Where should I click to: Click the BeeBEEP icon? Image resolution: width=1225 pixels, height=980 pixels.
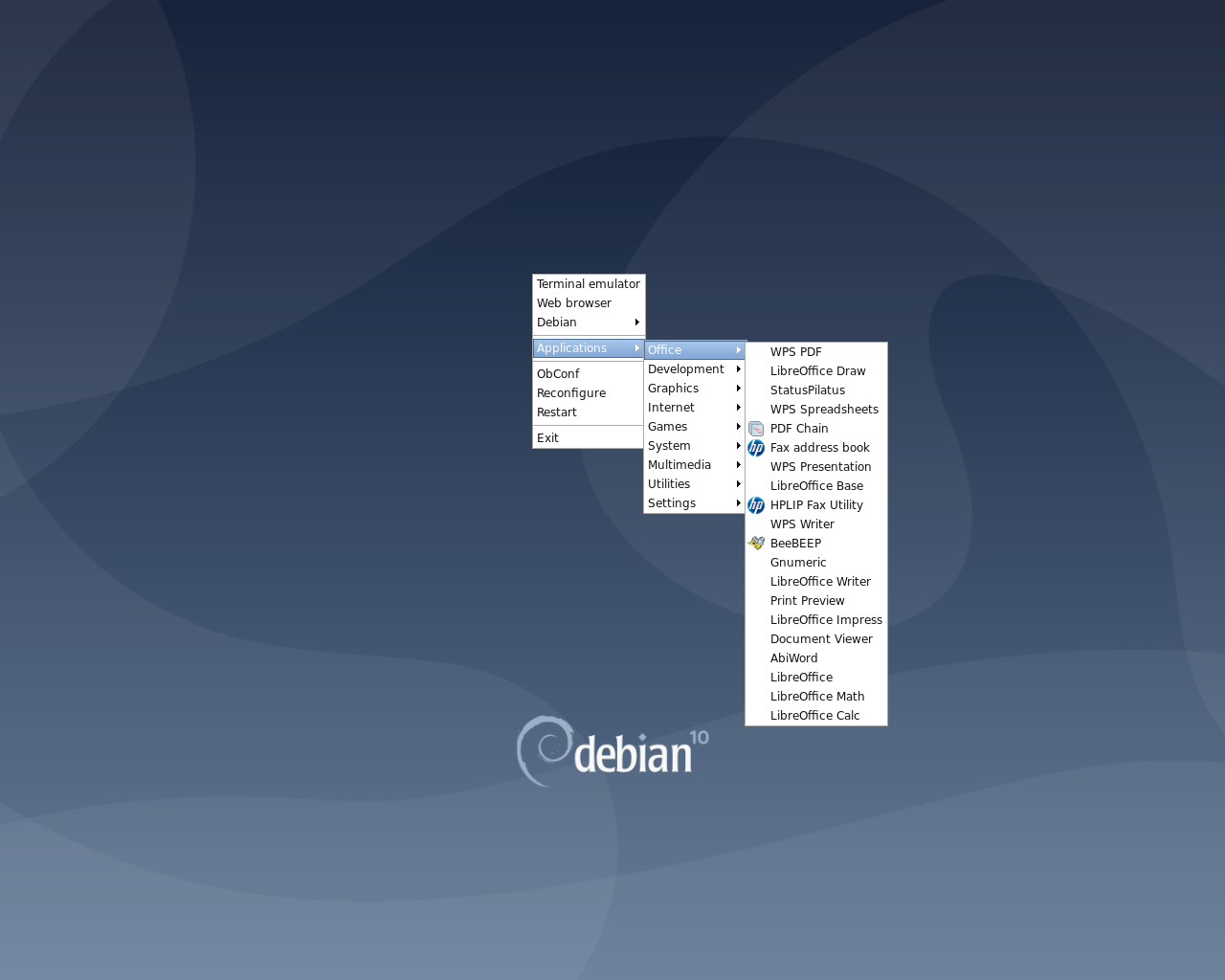pos(756,544)
